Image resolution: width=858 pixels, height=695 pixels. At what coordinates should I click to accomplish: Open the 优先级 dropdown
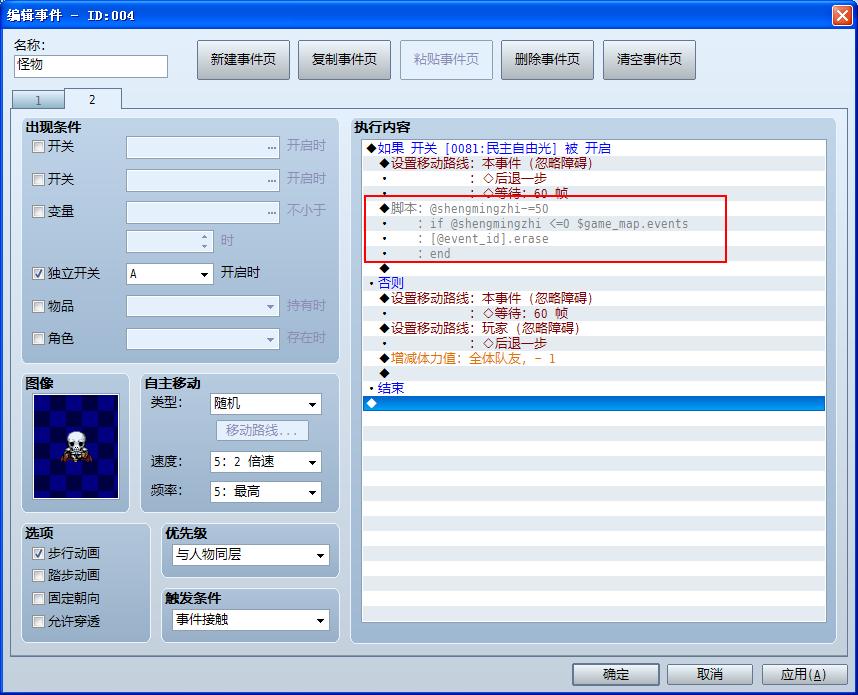tap(251, 555)
